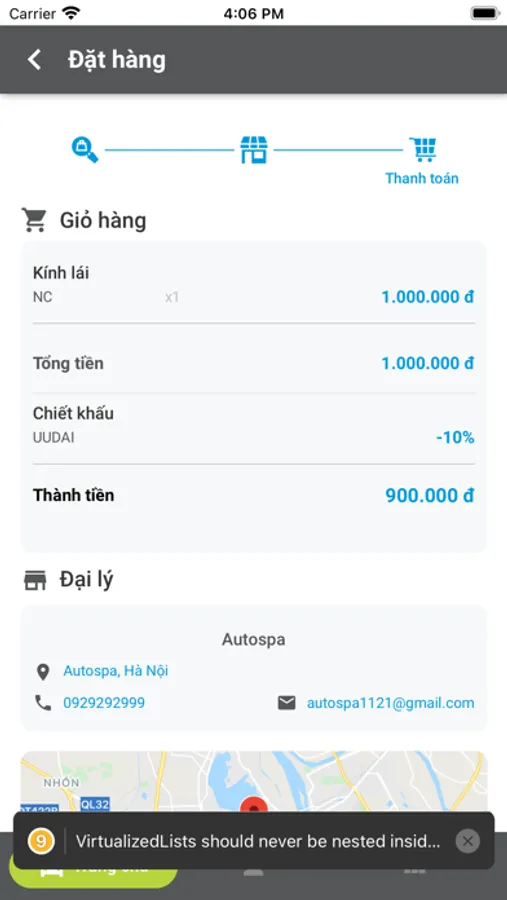Open Autospa, Hà Nội address link

pyautogui.click(x=115, y=670)
